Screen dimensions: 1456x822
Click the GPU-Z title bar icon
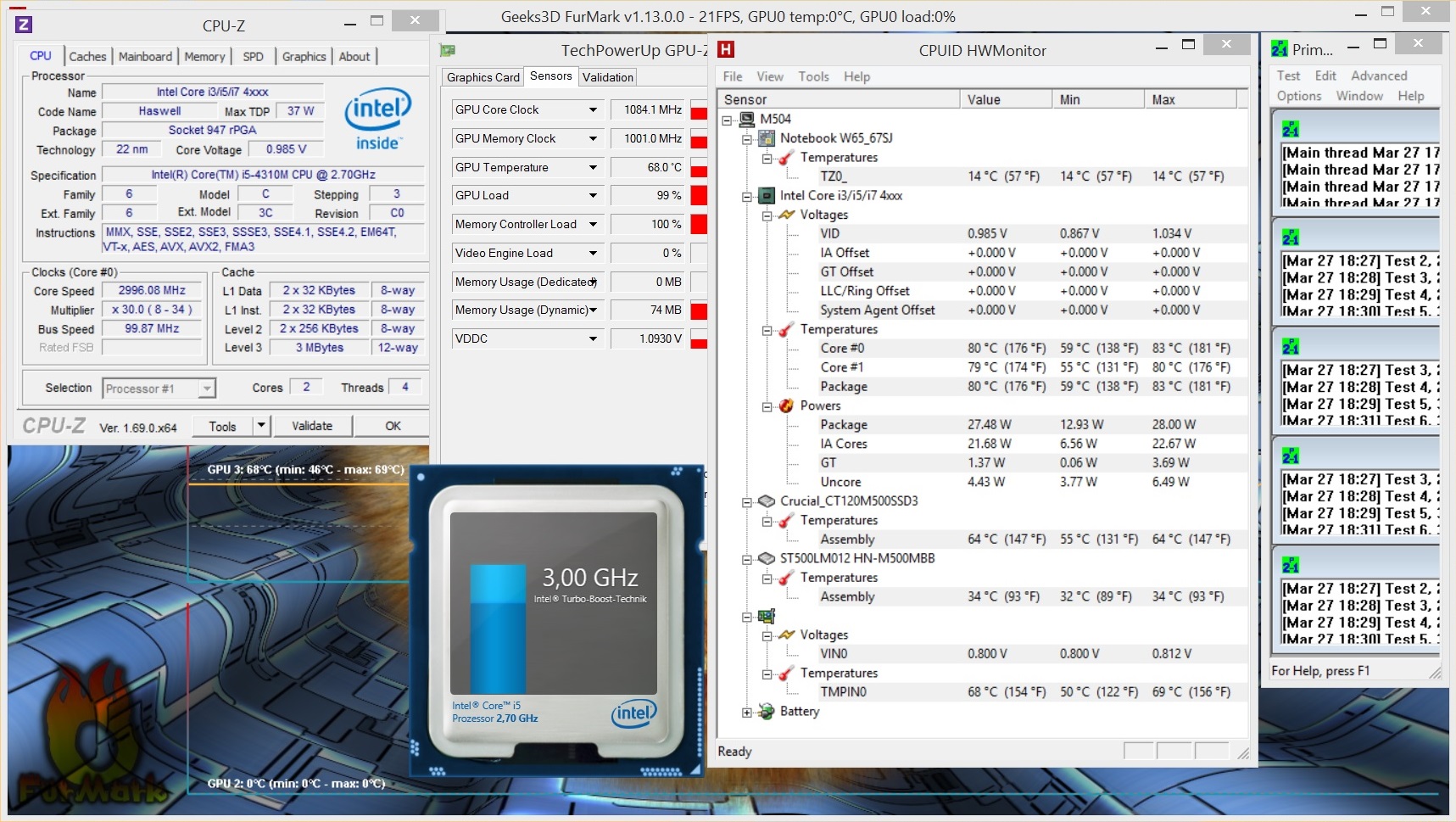(448, 51)
